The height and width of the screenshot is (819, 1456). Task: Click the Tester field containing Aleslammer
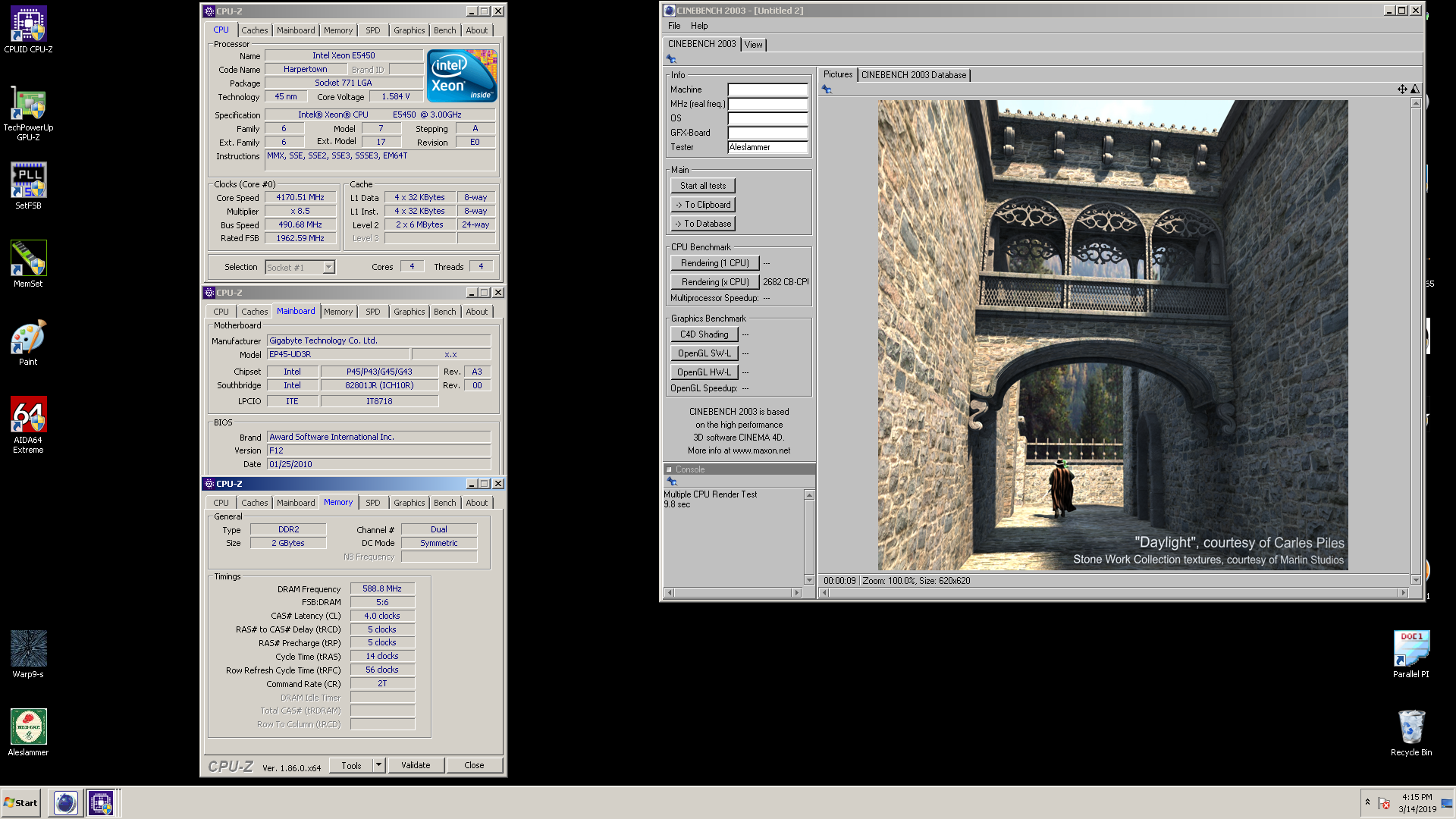[x=767, y=147]
